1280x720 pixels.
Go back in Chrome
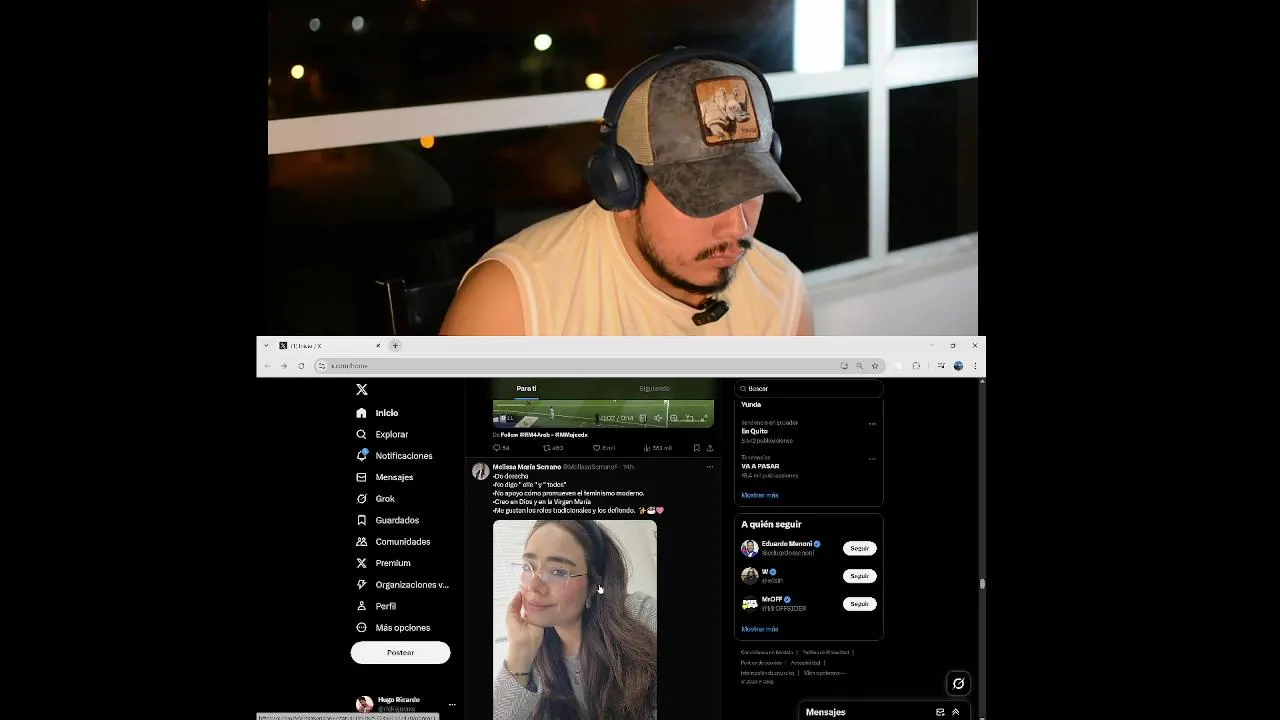point(267,366)
